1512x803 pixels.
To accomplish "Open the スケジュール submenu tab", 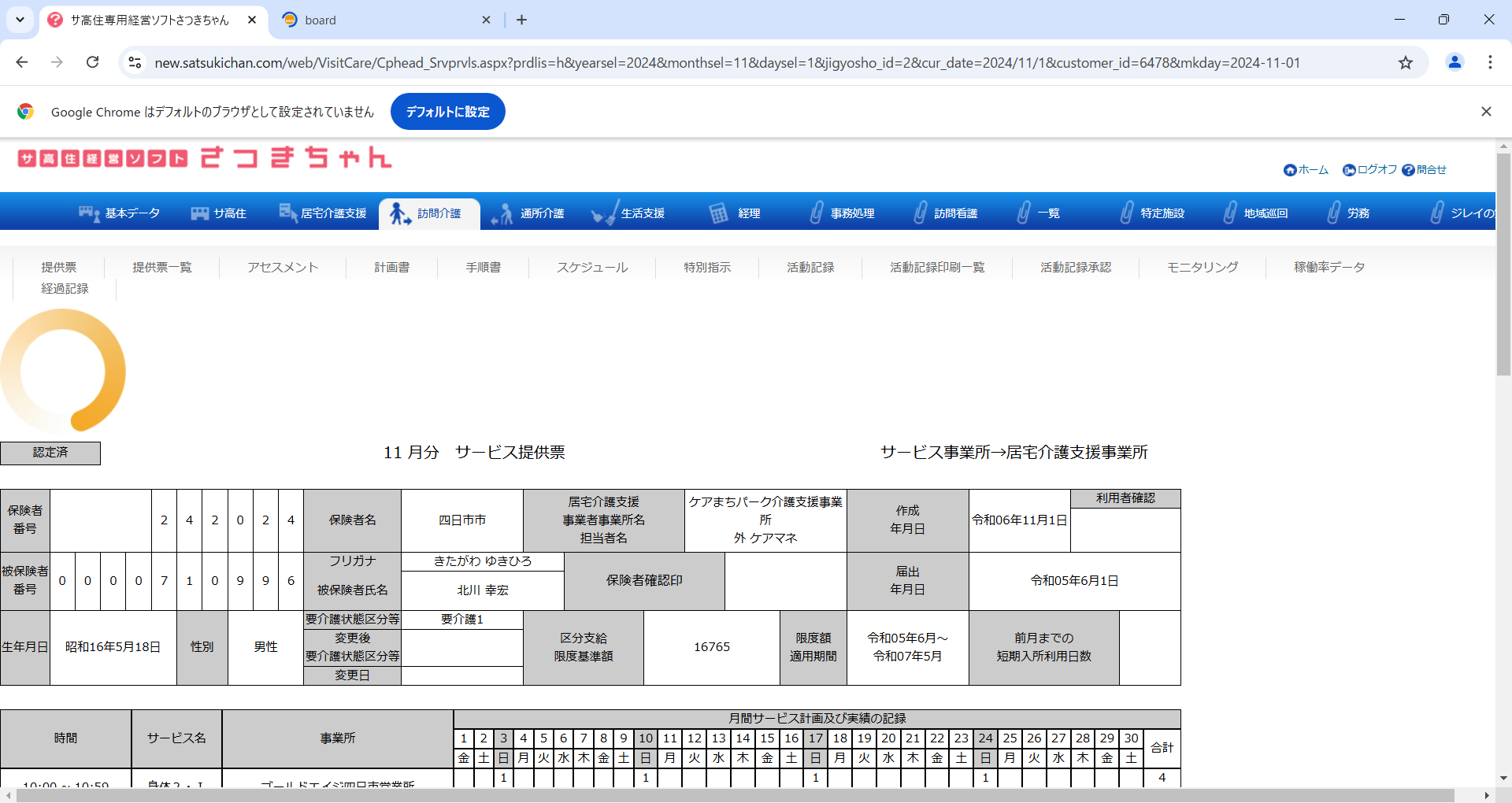I will pyautogui.click(x=592, y=268).
